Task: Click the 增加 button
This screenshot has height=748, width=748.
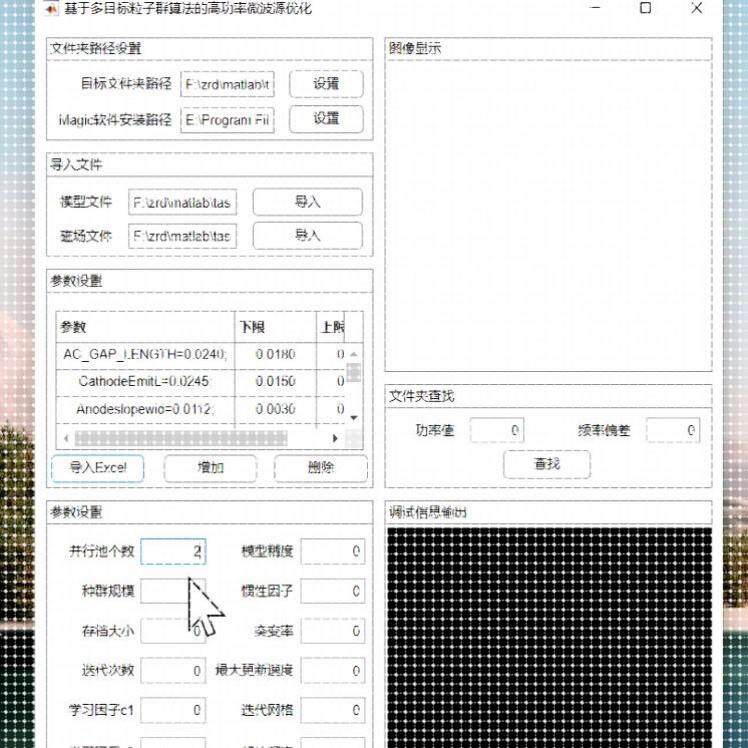Action: click(x=210, y=468)
